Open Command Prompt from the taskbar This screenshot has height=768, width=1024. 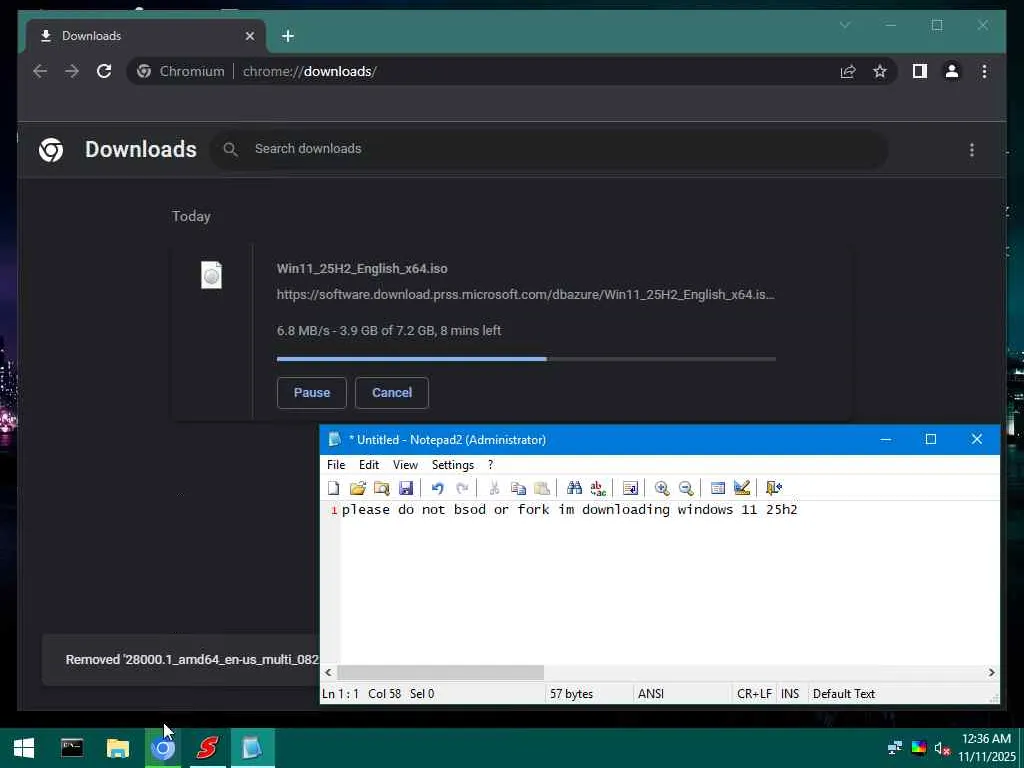click(72, 748)
